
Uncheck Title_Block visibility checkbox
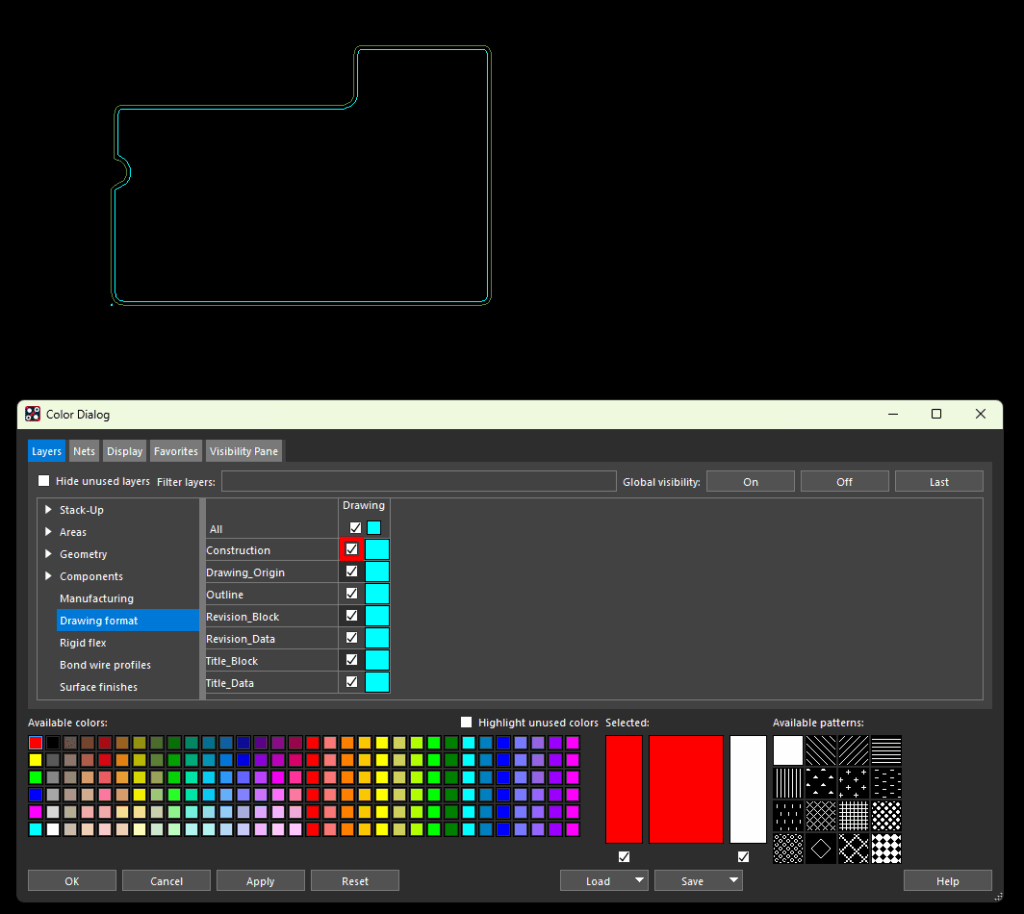(x=351, y=660)
